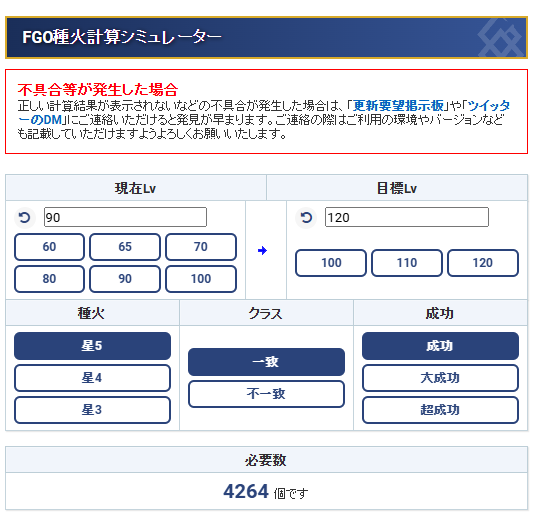
Task: Open the ツイッターのDM link
Action: (x=264, y=113)
